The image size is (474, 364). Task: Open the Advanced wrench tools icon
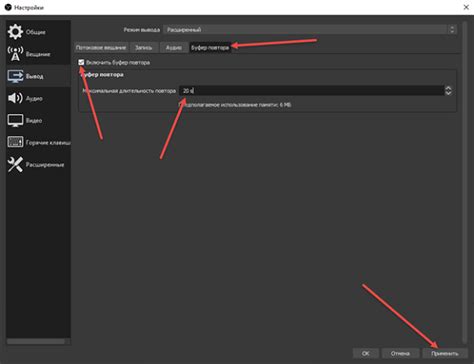click(15, 164)
